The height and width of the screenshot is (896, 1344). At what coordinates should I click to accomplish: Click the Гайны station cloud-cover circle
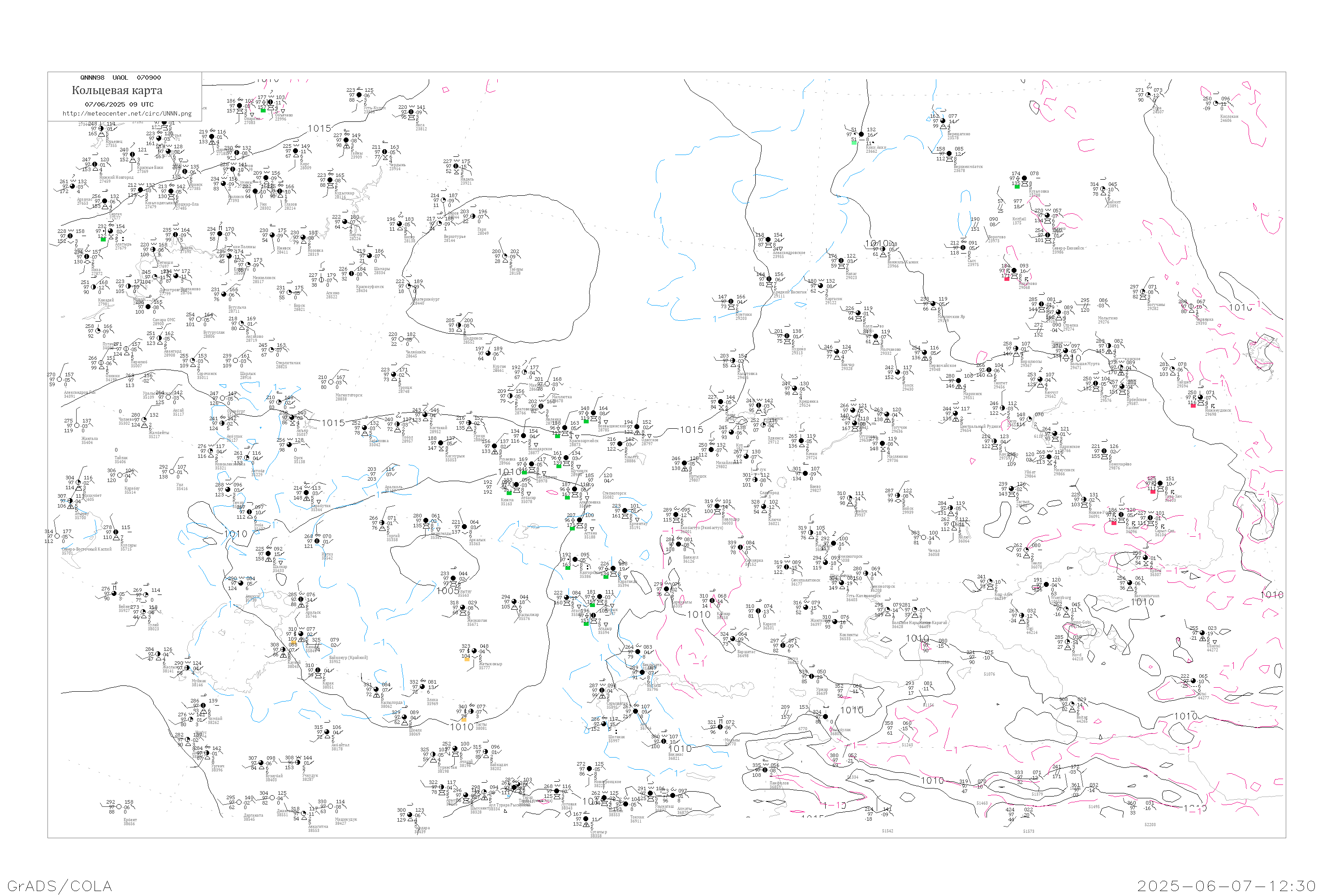(x=346, y=140)
